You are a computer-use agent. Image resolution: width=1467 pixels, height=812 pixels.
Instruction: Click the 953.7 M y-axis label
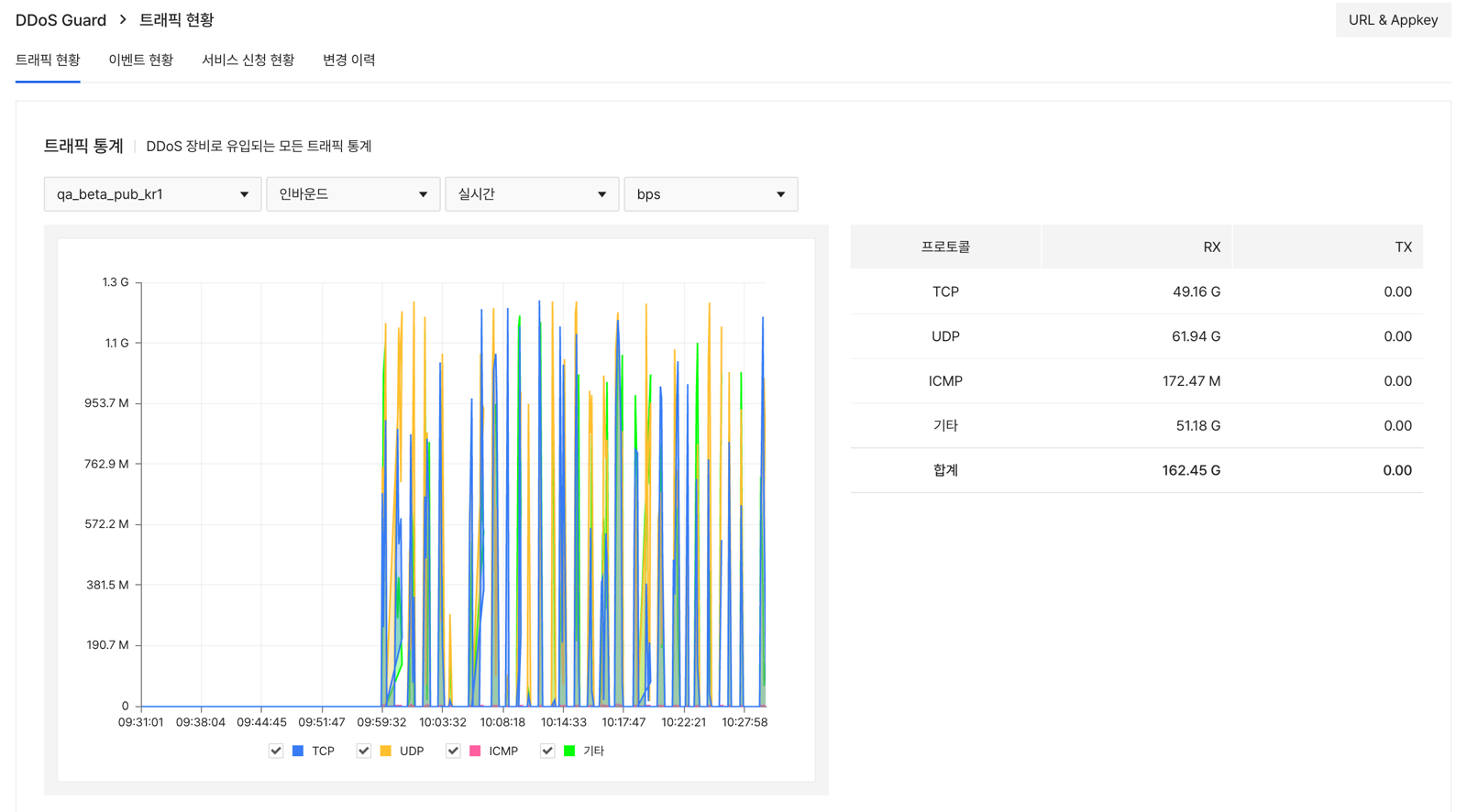pos(107,403)
